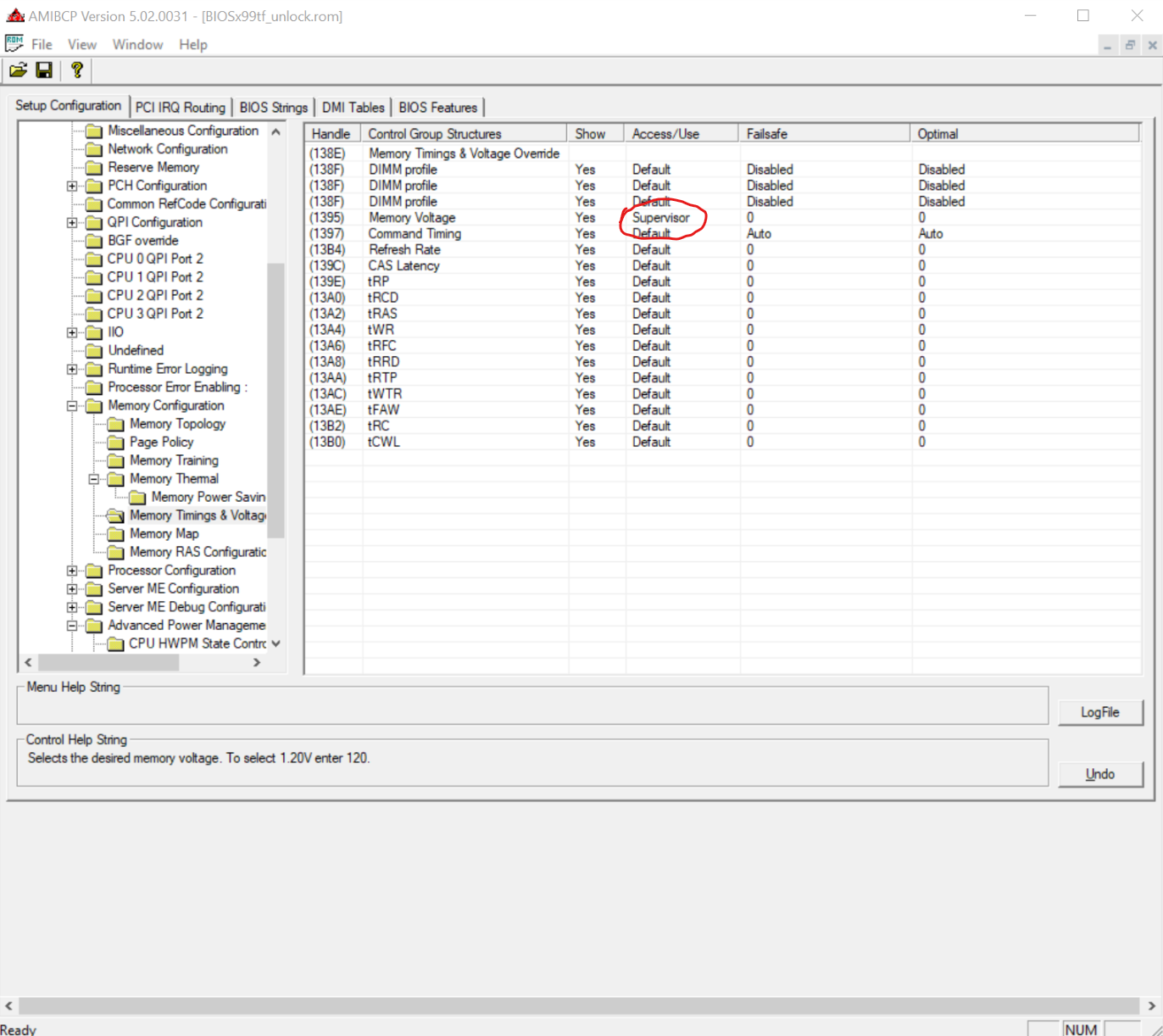1163x1036 pixels.
Task: Select Memory RAS Configuration in the tree
Action: [x=198, y=552]
